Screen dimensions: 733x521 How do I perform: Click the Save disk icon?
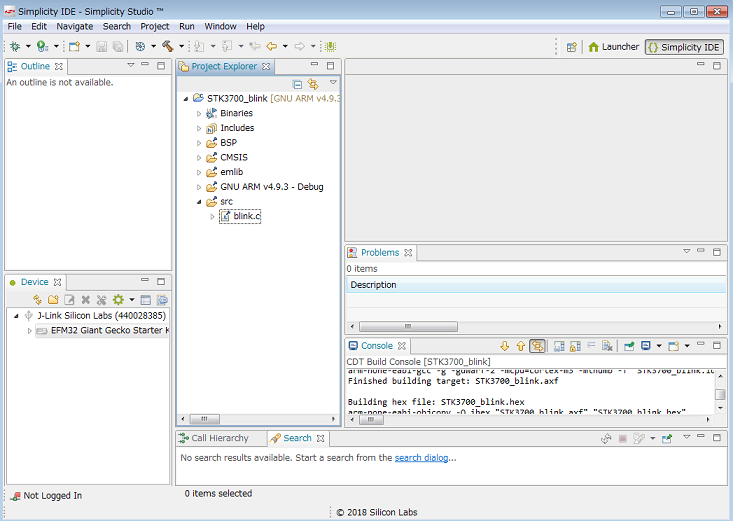point(101,46)
